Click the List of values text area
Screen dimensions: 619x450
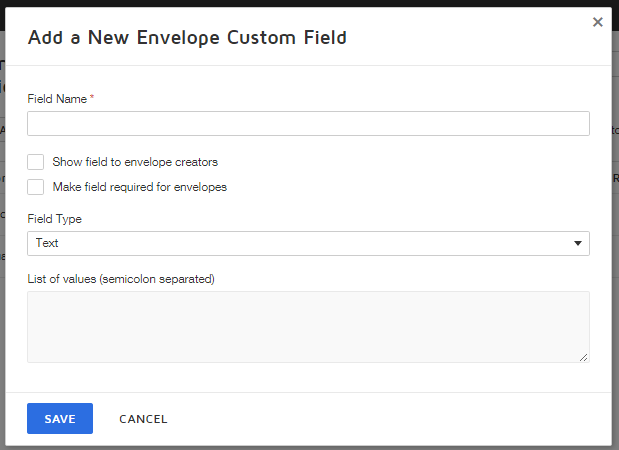point(308,327)
